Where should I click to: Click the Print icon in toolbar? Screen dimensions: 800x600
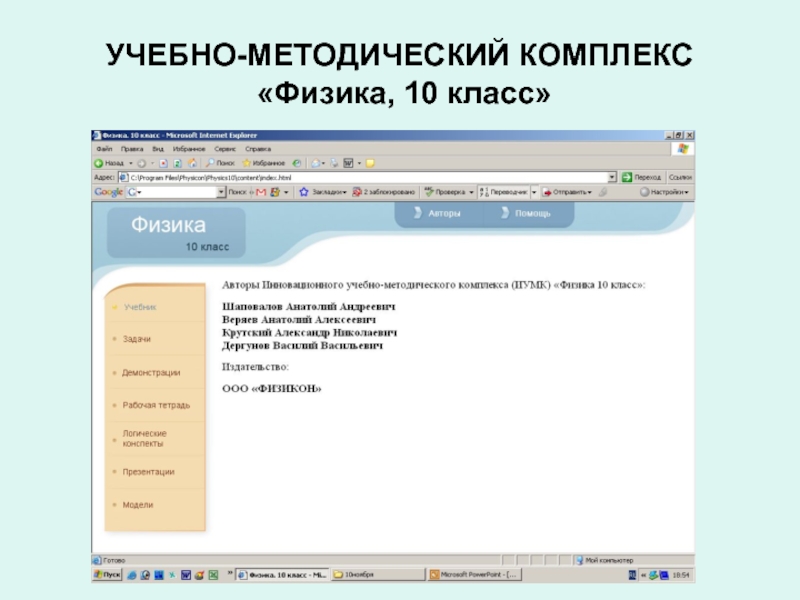click(334, 163)
